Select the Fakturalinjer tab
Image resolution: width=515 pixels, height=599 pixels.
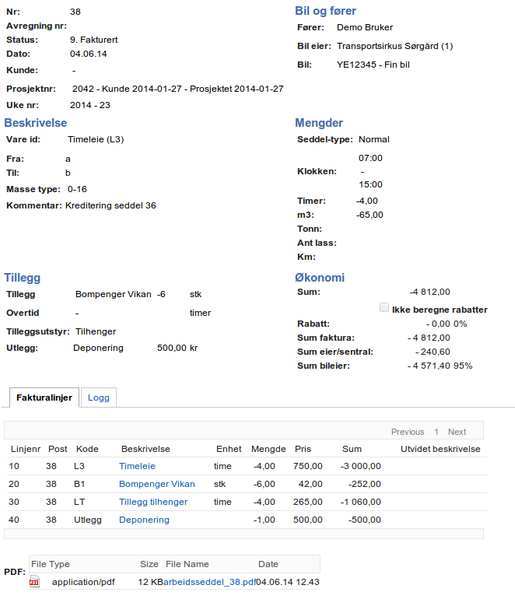click(x=44, y=398)
